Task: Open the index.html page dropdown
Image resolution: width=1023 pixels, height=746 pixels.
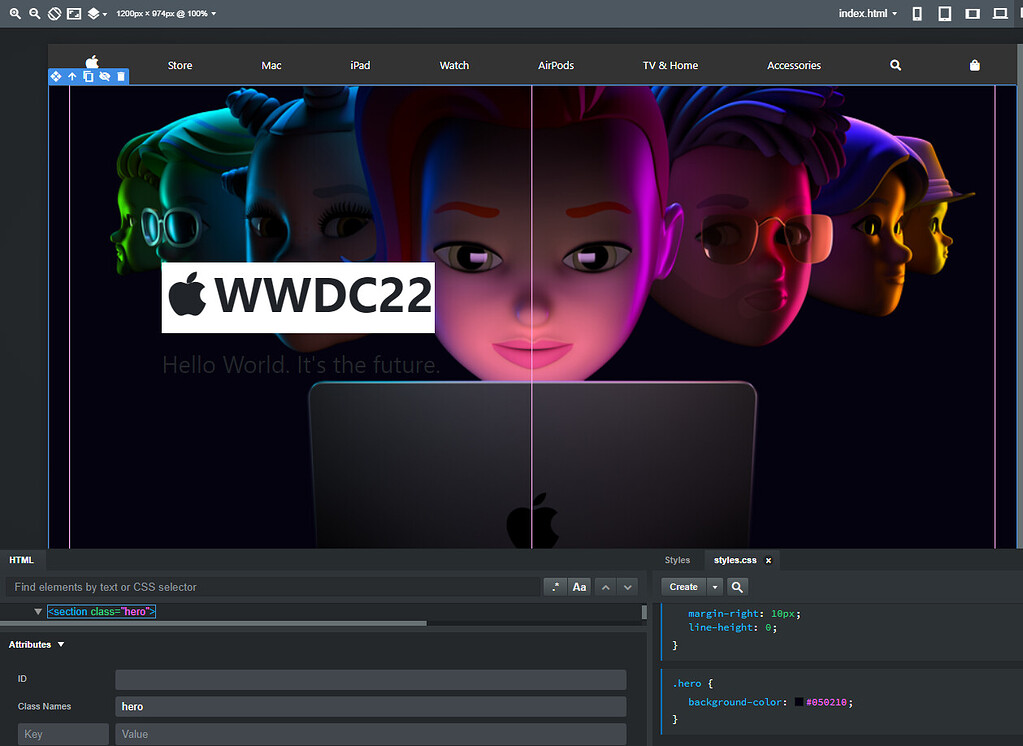Action: coord(867,14)
